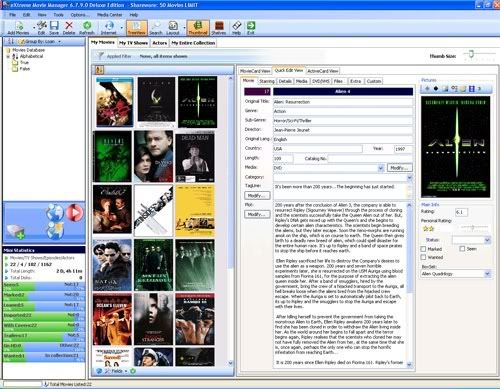Click the Applied Filter funnel icon
The width and height of the screenshot is (500, 389).
pos(100,56)
